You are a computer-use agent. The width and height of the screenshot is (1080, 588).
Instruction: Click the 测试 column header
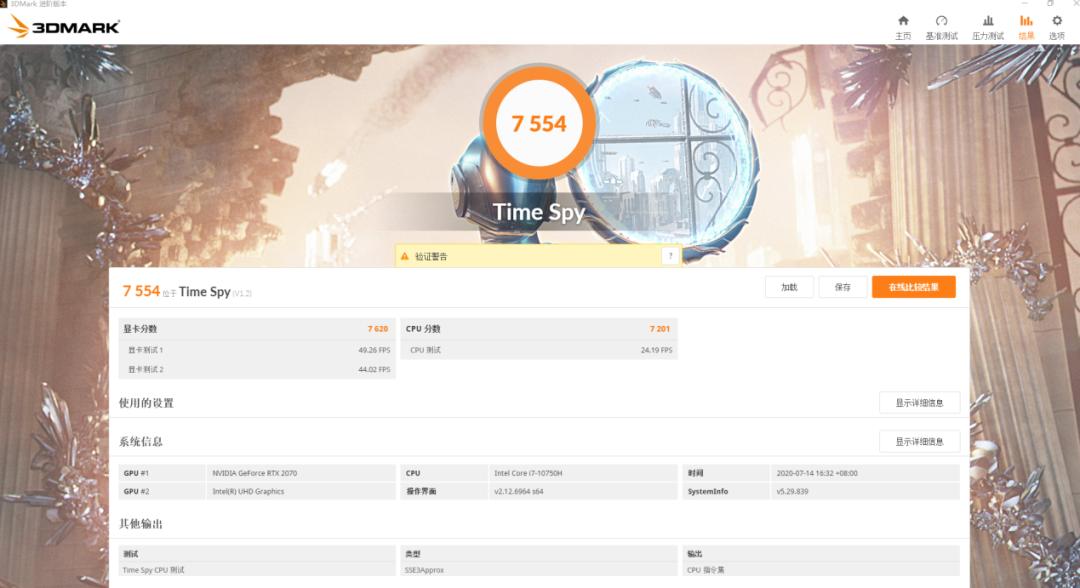tap(131, 554)
